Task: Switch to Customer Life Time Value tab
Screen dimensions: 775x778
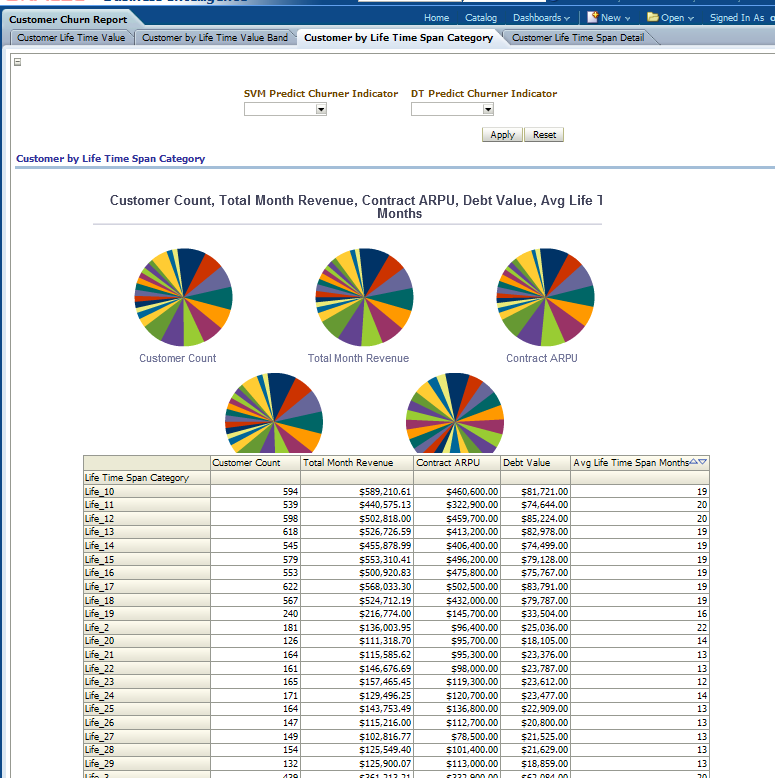Action: point(71,38)
